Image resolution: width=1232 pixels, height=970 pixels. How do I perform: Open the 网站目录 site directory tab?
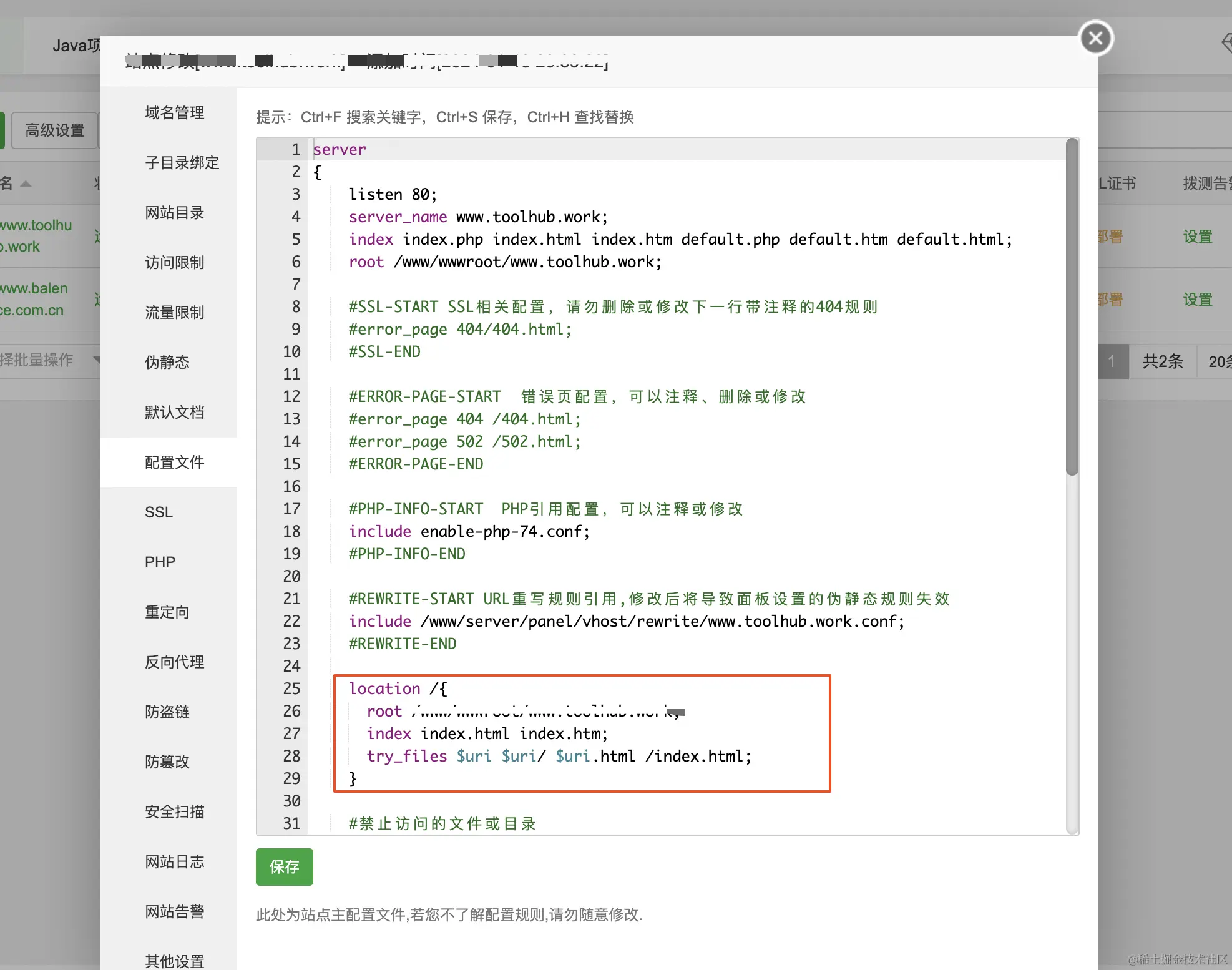pyautogui.click(x=174, y=213)
